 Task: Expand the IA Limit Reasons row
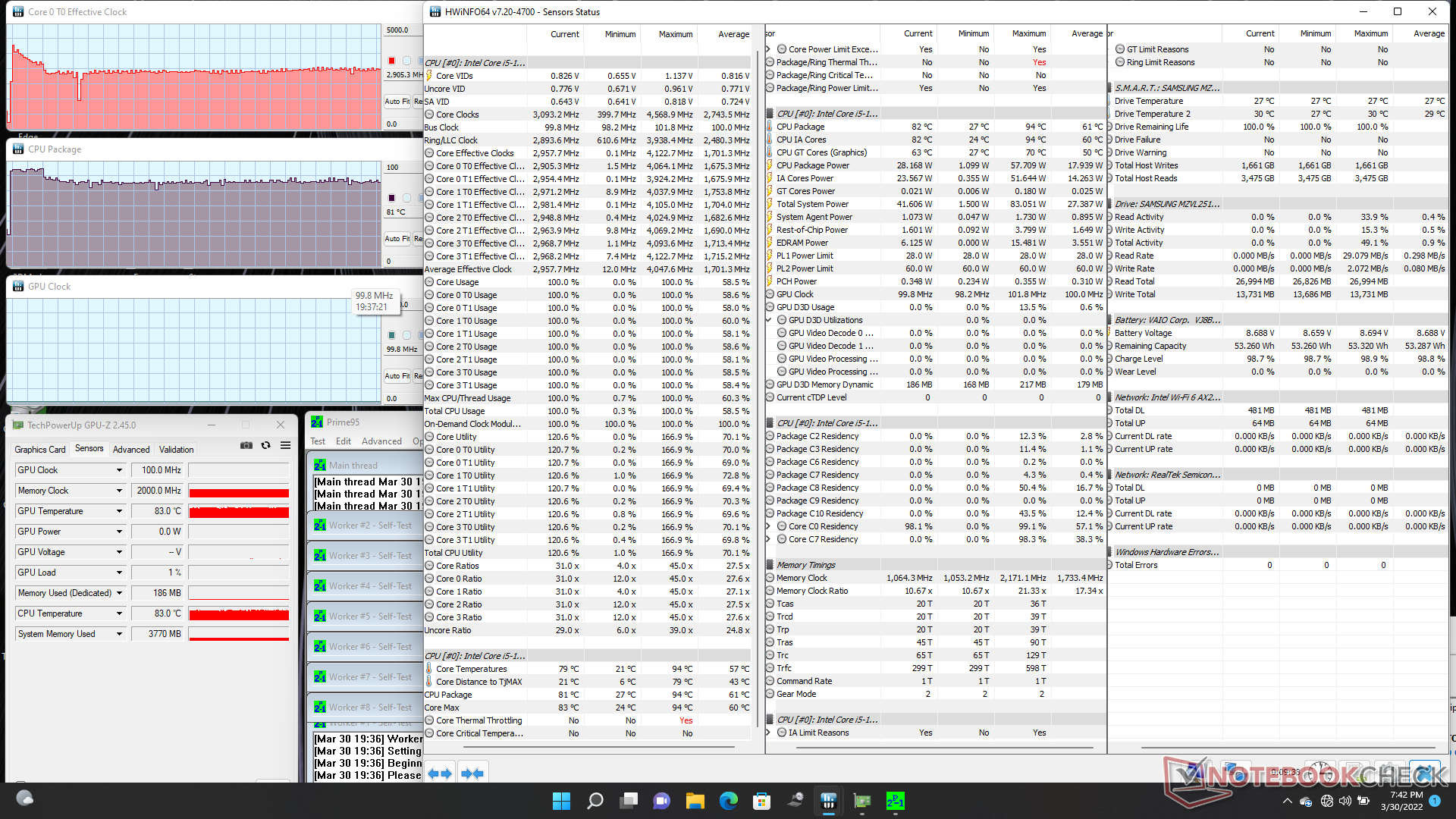point(768,733)
